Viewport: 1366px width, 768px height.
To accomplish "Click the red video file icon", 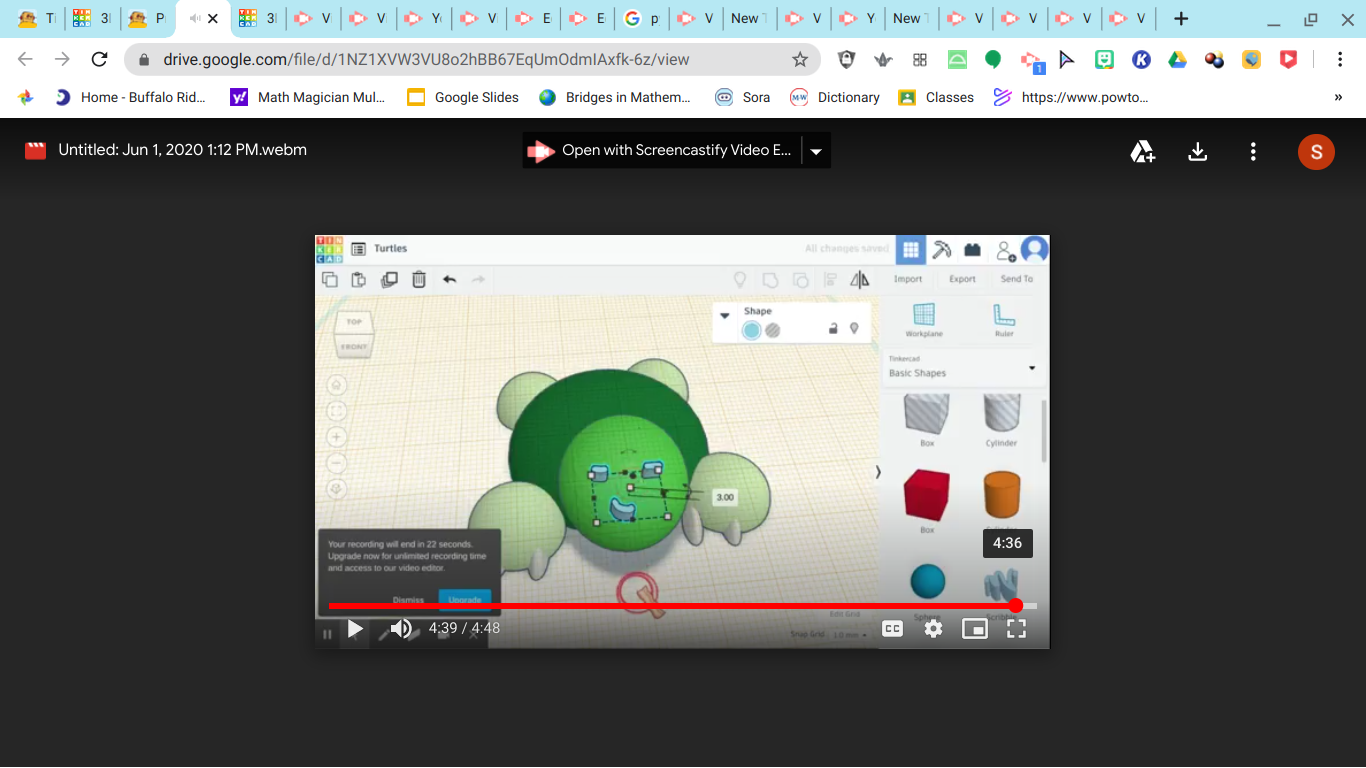I will click(x=36, y=151).
